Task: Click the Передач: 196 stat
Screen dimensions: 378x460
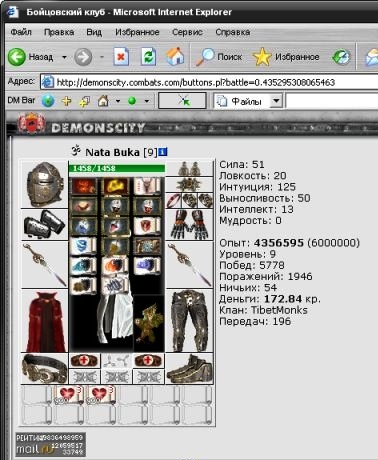Action: (x=255, y=321)
